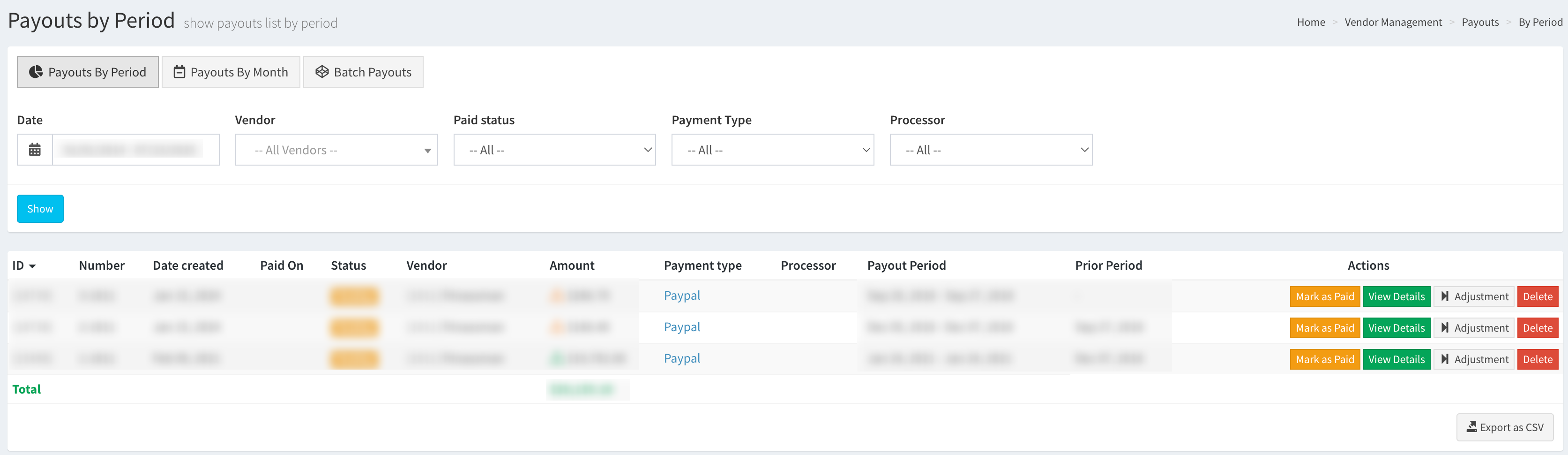The height and width of the screenshot is (455, 1568).
Task: Click the calendar icon on Payouts By Month
Action: (179, 72)
